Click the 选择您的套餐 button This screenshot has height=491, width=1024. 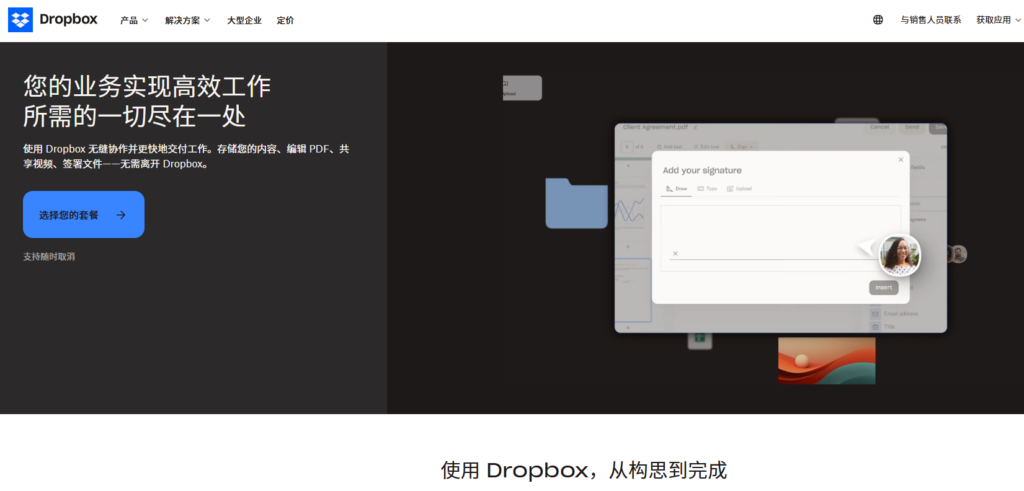(84, 214)
